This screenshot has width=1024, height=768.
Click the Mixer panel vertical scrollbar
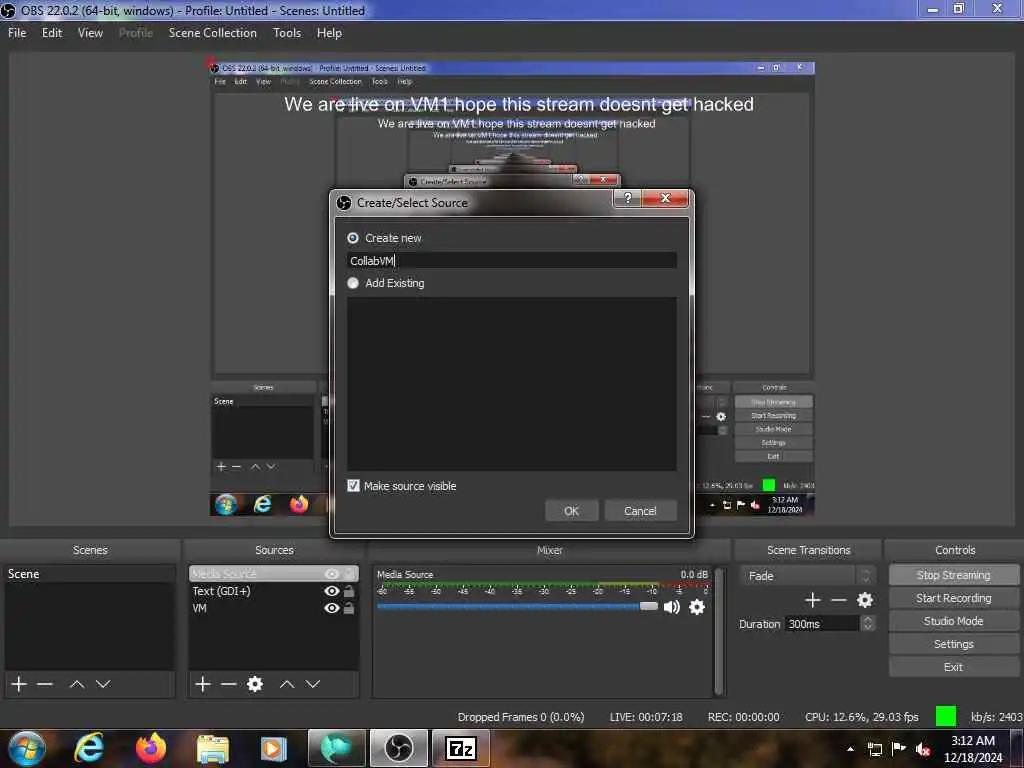(x=718, y=631)
